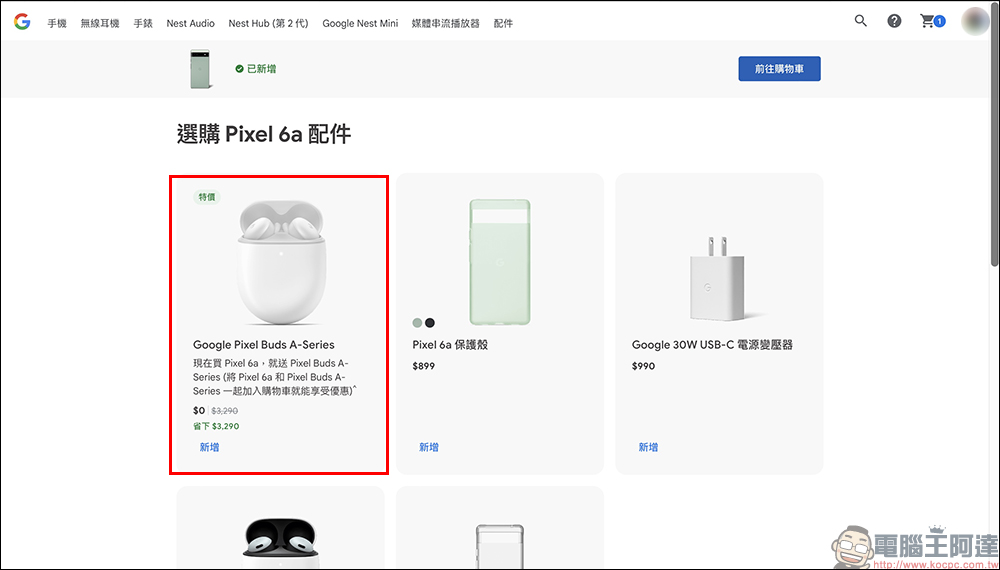
Task: Click the green check icon beside 已新增
Action: point(240,69)
